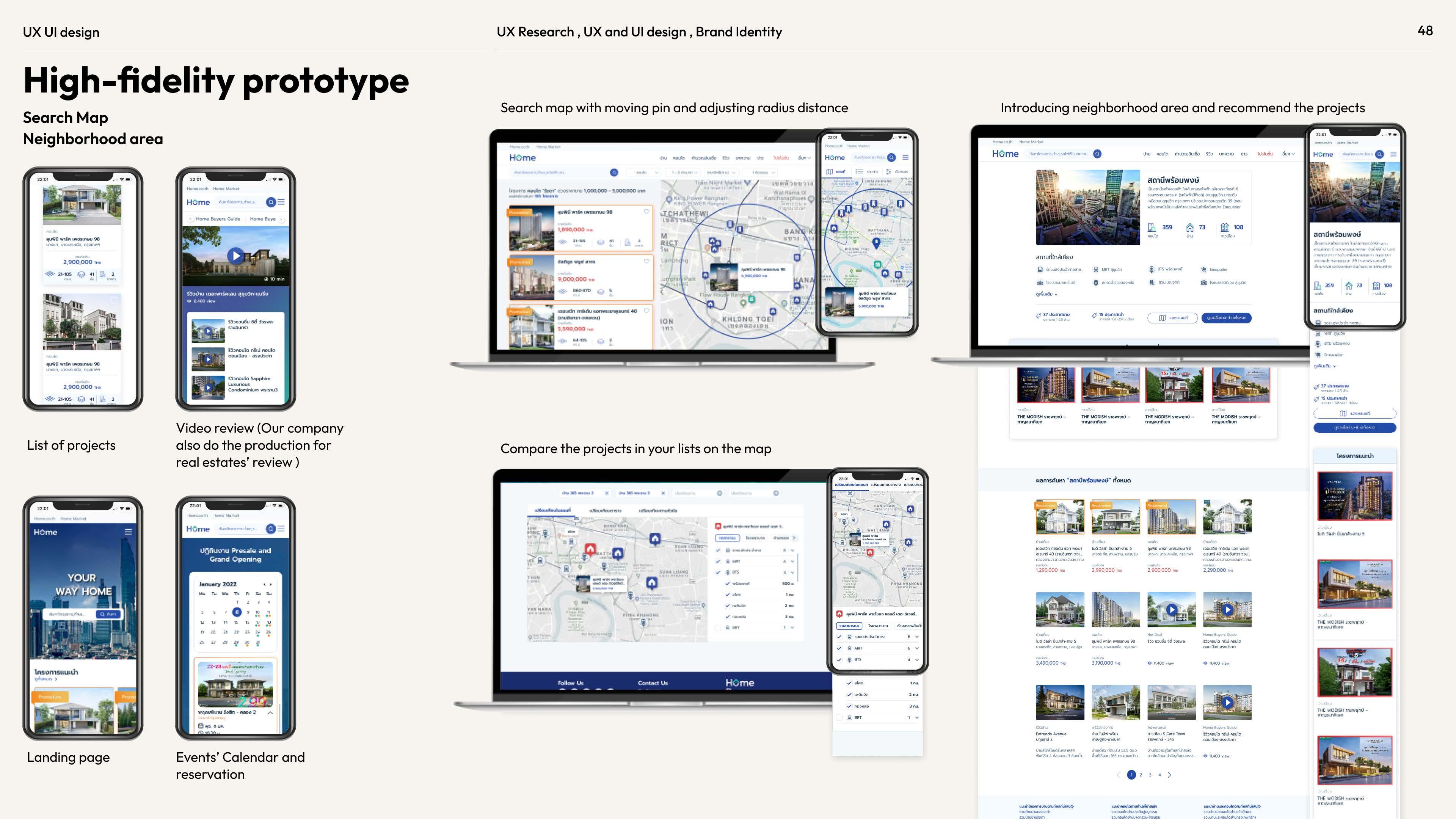Open the โปรโมชั่น menu item in neighborhood laptop
The height and width of the screenshot is (819, 1456).
pyautogui.click(x=1265, y=154)
